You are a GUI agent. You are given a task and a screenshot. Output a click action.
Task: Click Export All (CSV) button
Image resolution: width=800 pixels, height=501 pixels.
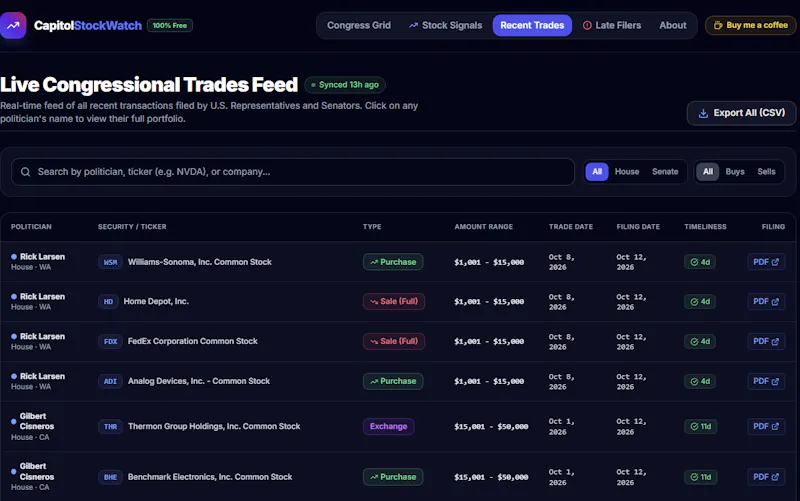pyautogui.click(x=741, y=113)
